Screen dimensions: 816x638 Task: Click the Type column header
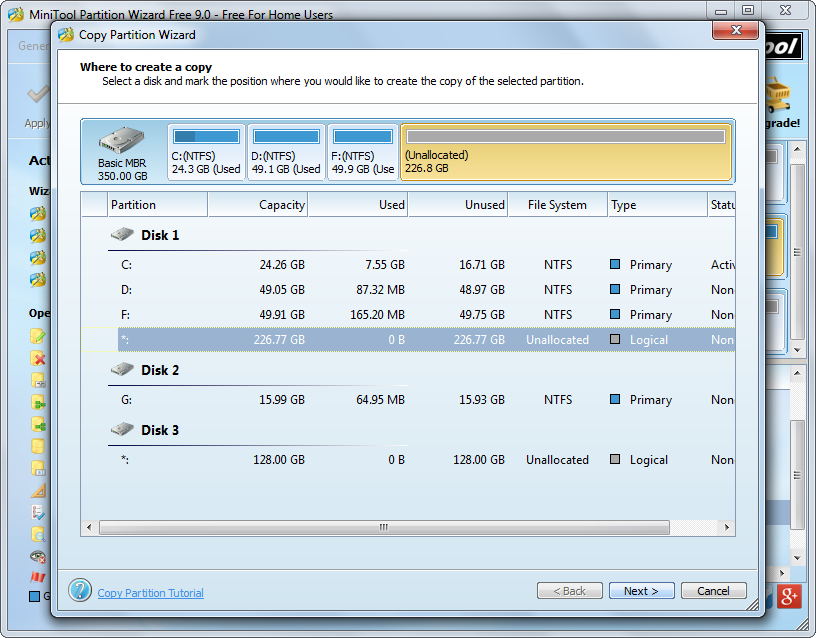pyautogui.click(x=658, y=205)
